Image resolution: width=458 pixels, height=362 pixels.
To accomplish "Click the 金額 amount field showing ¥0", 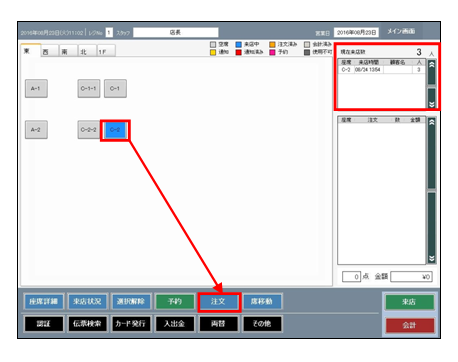I will [x=411, y=277].
